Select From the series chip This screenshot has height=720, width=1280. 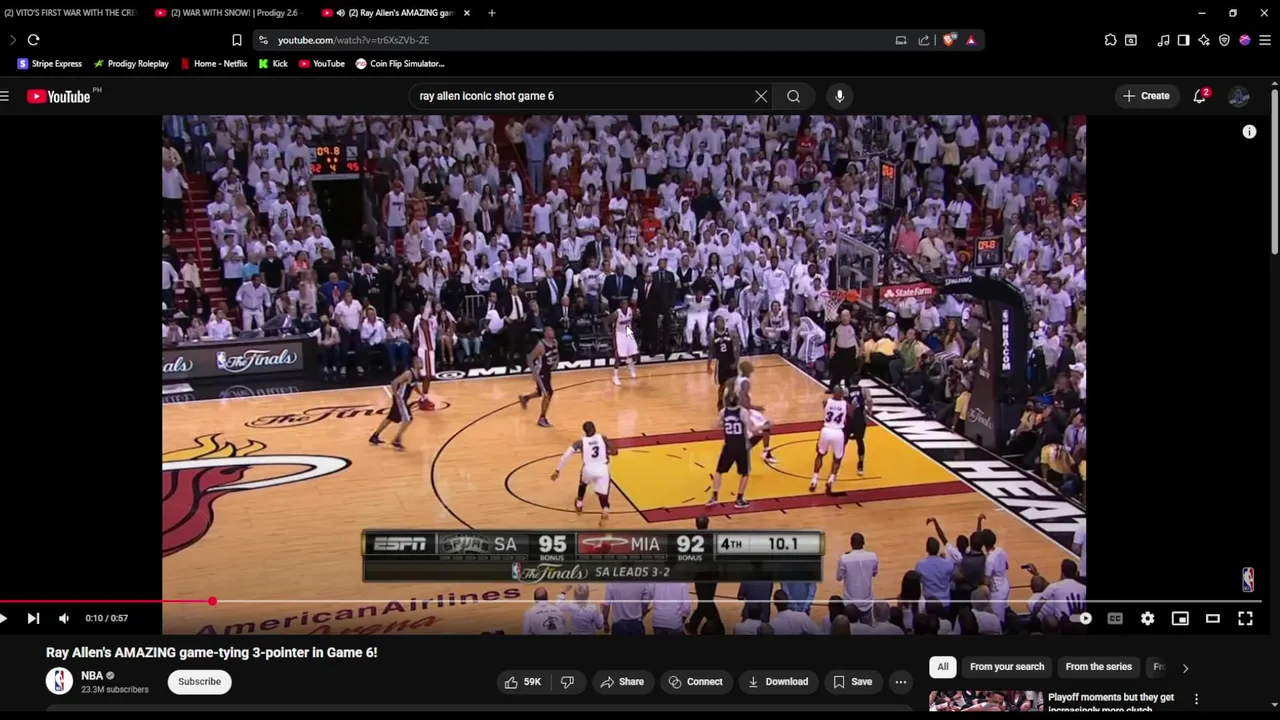click(x=1098, y=667)
